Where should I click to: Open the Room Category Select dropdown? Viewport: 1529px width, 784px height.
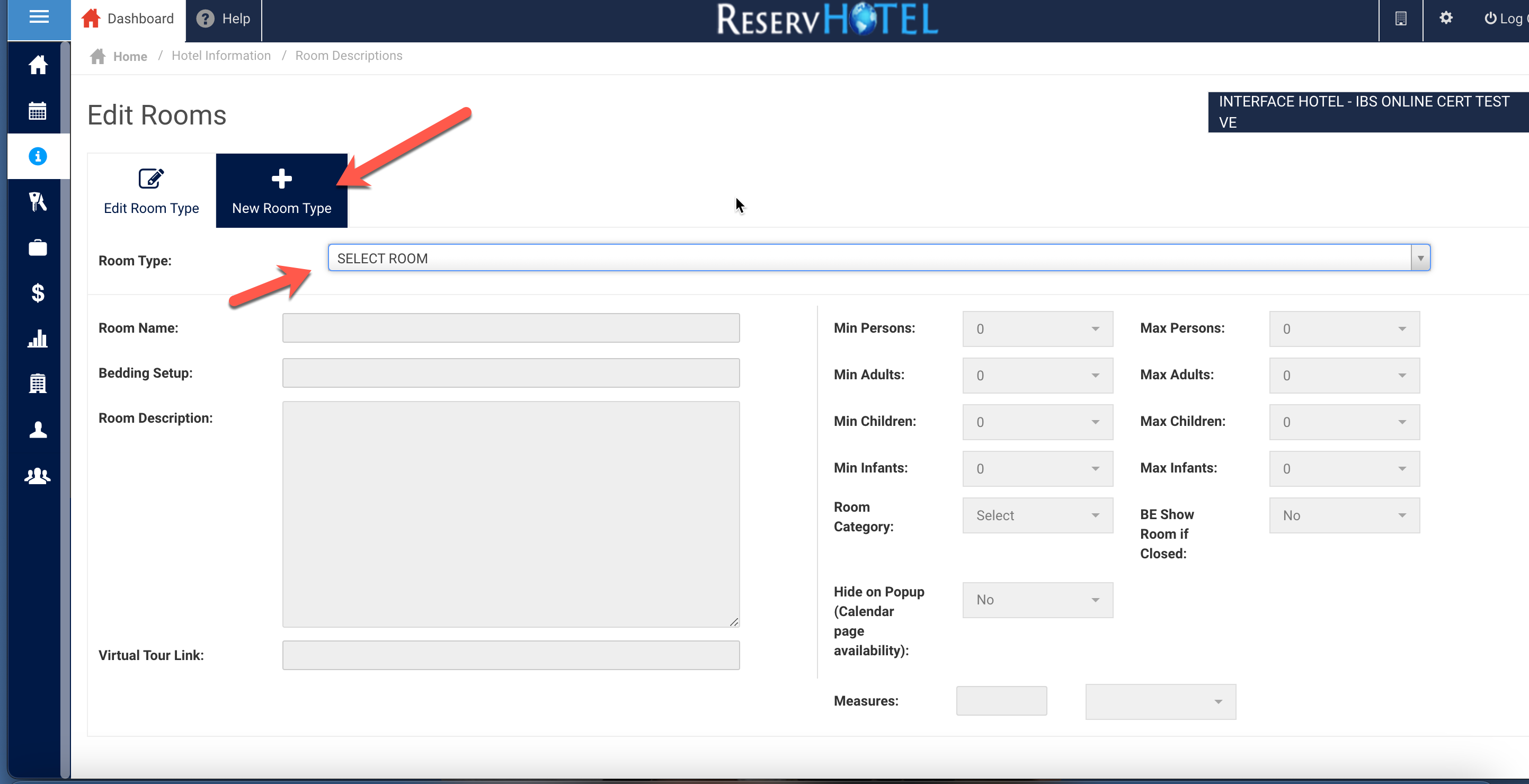tap(1037, 515)
